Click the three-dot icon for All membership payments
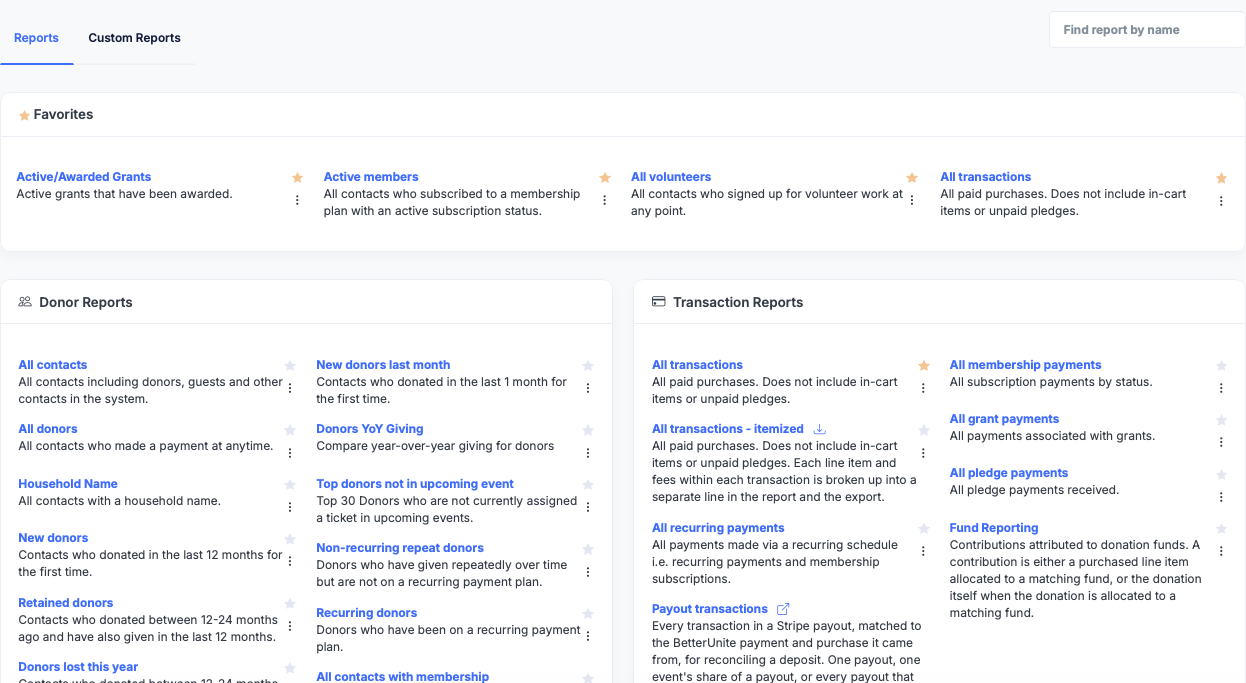Image resolution: width=1246 pixels, height=683 pixels. (1221, 388)
